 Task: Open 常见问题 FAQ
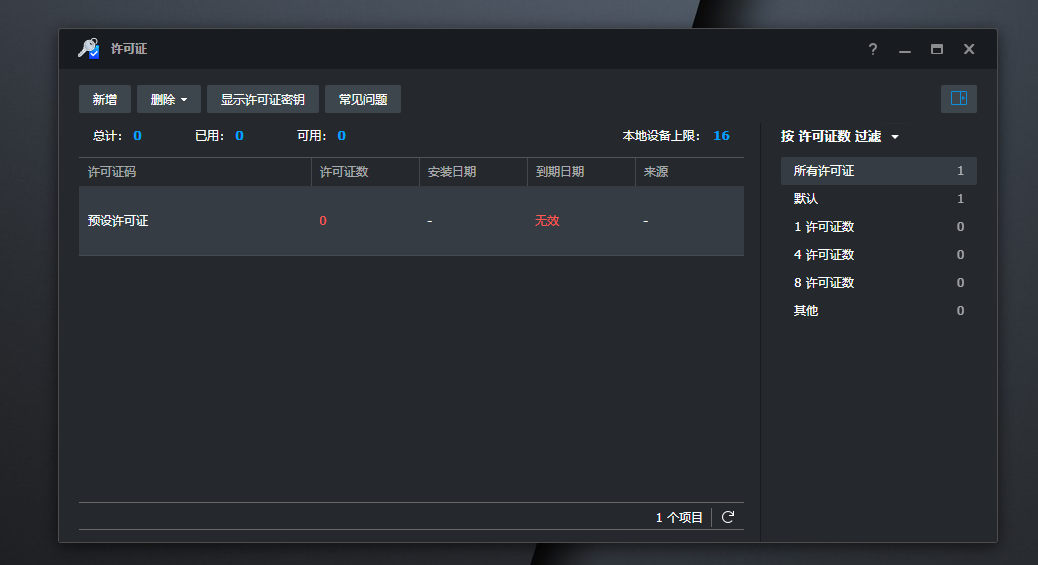[363, 99]
